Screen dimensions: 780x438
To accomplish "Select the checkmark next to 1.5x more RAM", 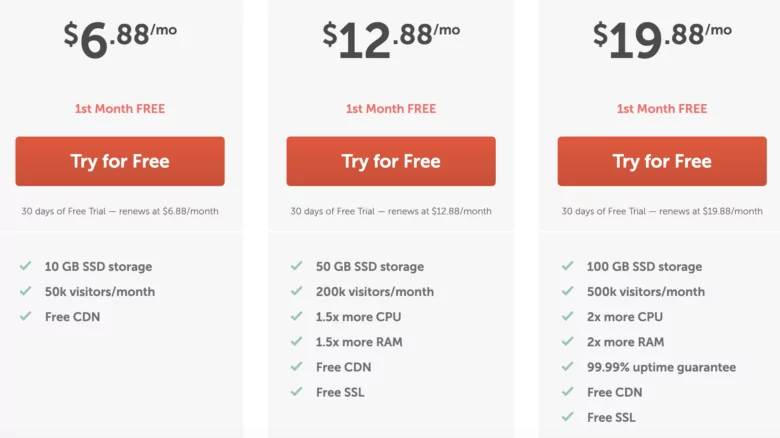I will click(296, 342).
